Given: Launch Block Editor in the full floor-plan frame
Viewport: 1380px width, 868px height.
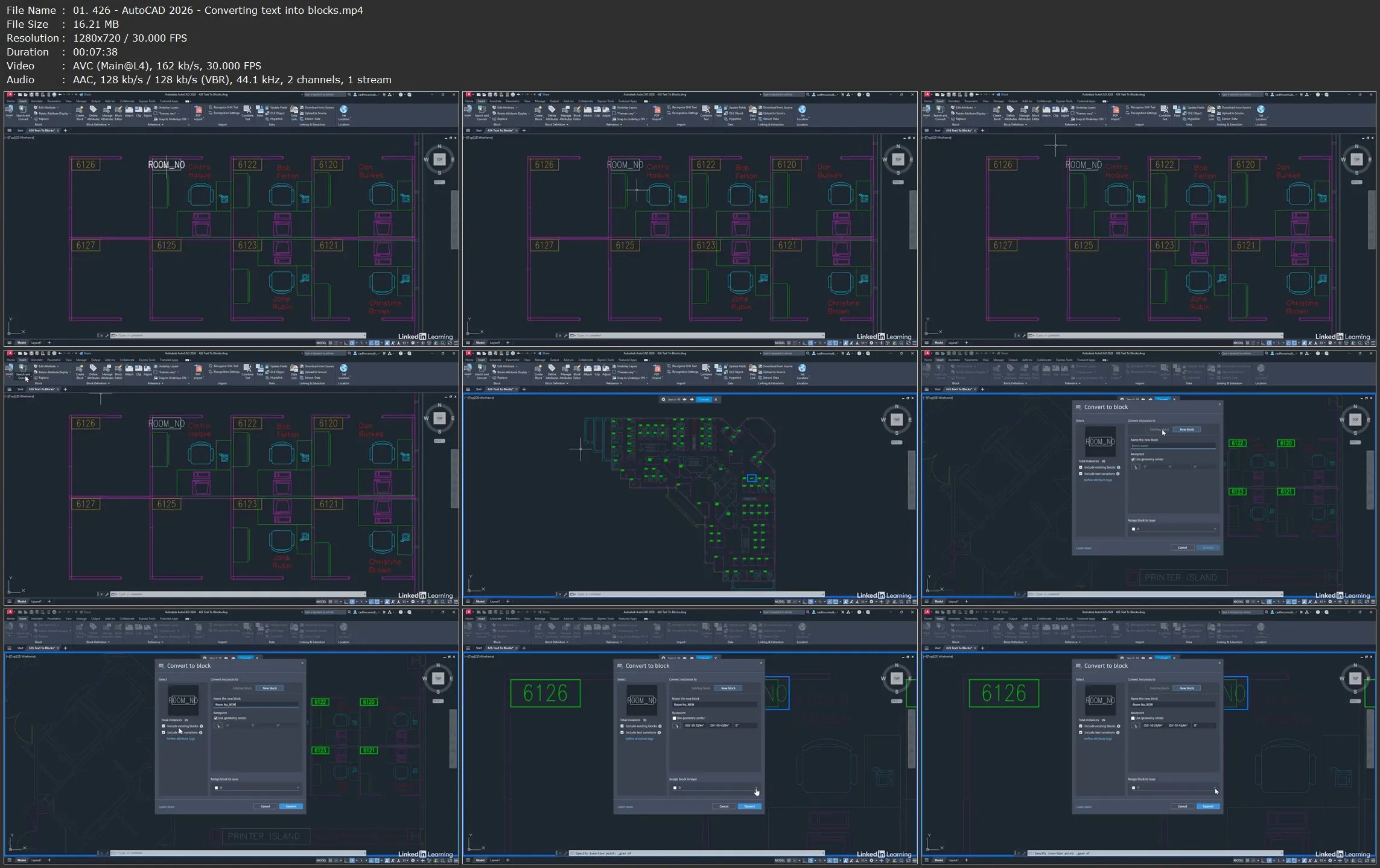Looking at the screenshot, I should [577, 372].
